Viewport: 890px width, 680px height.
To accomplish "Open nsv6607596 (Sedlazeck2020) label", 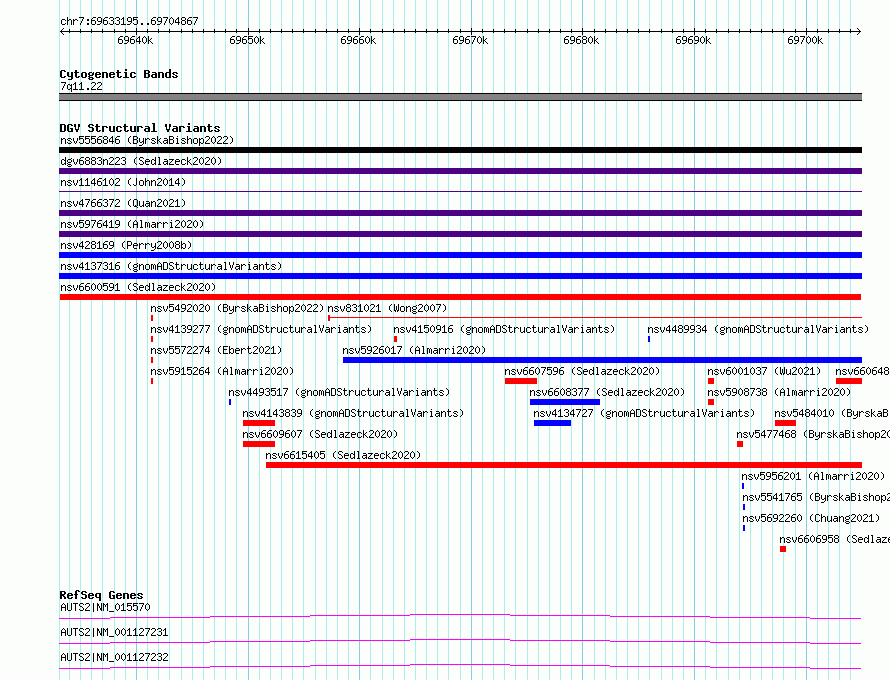I will pos(582,371).
